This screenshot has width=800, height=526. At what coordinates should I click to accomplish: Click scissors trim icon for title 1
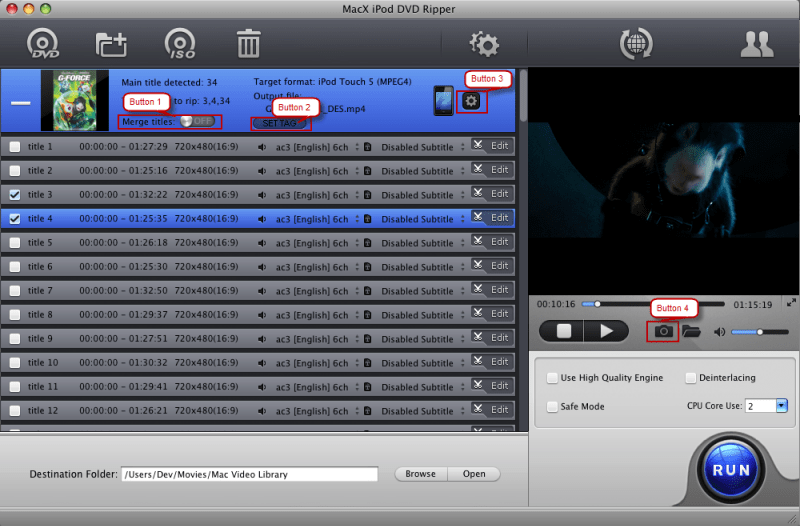coord(478,145)
